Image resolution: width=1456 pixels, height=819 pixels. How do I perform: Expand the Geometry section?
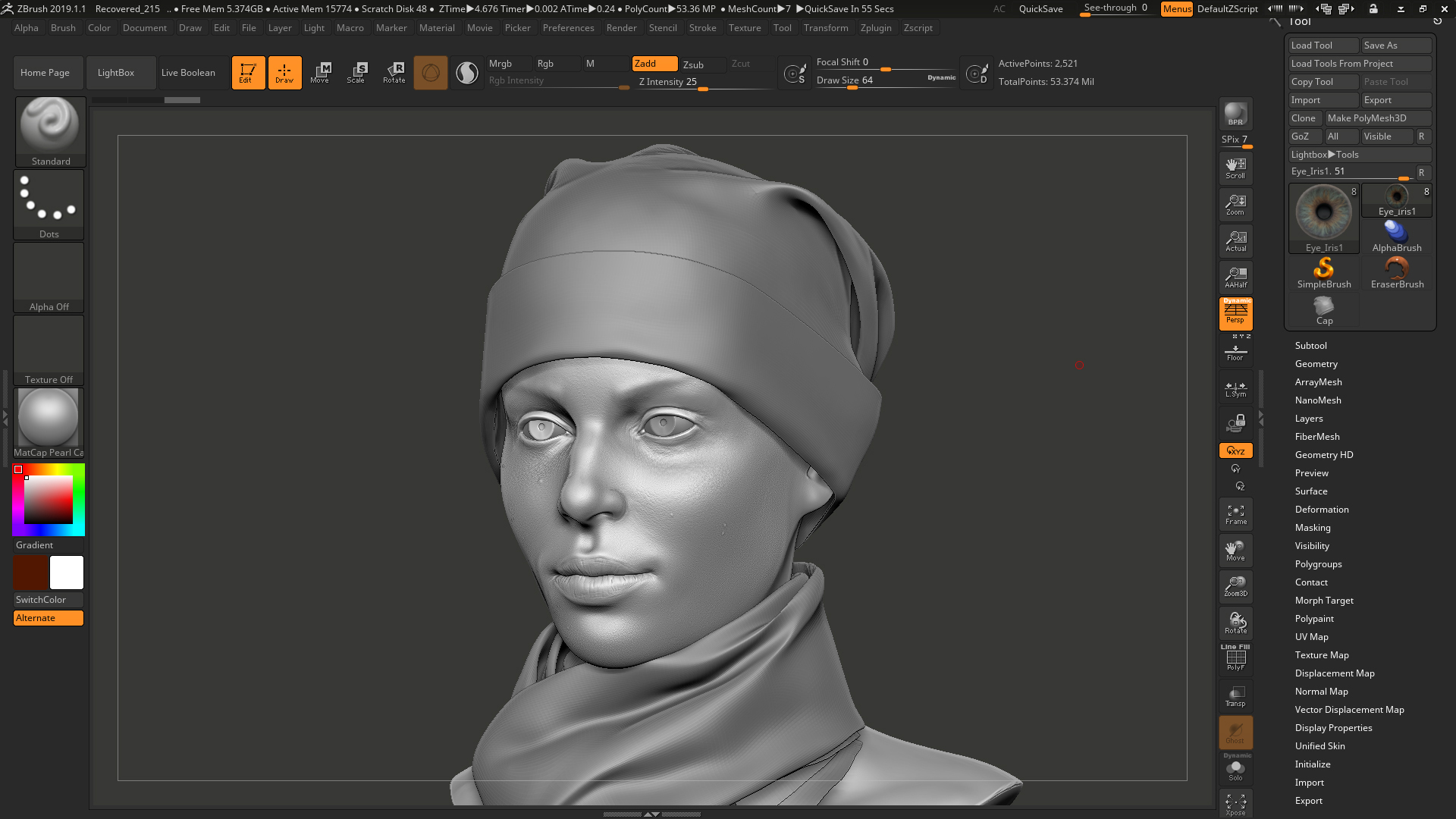tap(1316, 363)
